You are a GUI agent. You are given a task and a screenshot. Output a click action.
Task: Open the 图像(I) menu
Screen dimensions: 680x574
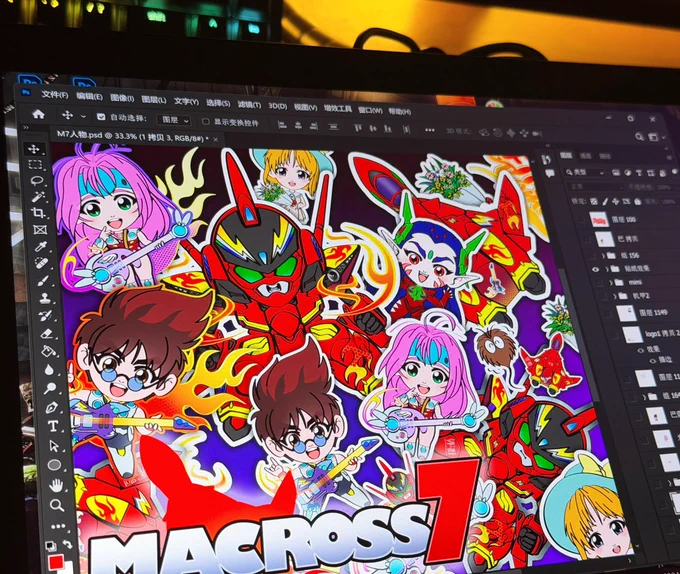tap(122, 98)
